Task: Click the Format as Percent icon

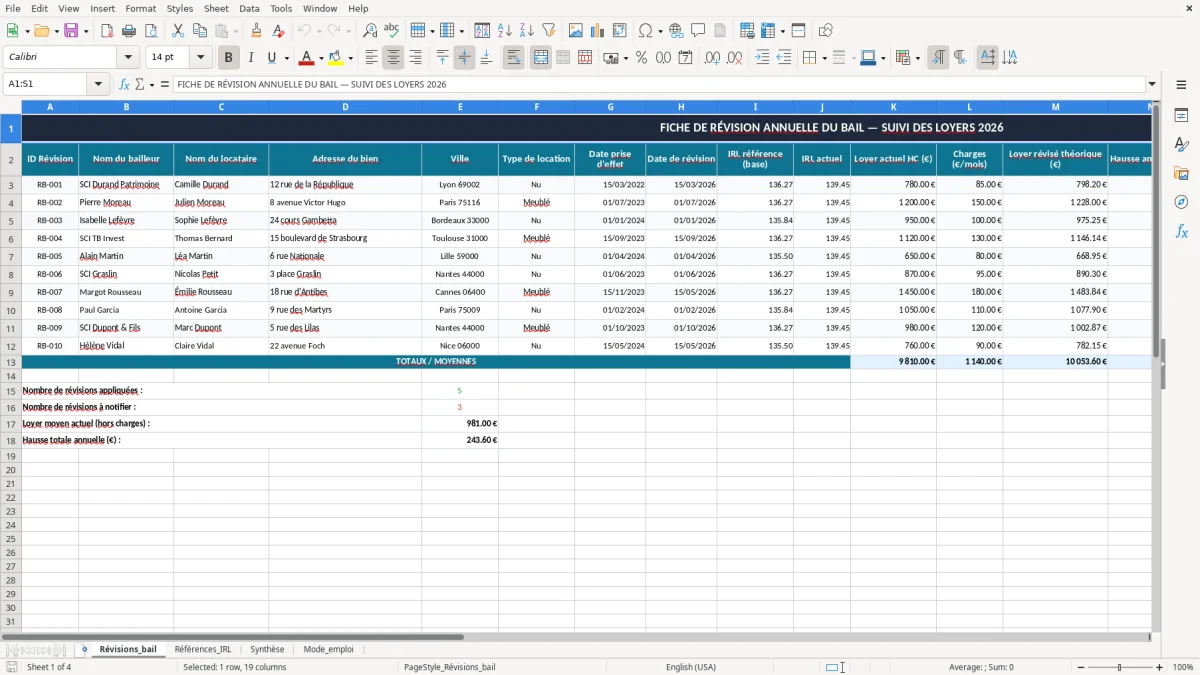Action: 641,58
